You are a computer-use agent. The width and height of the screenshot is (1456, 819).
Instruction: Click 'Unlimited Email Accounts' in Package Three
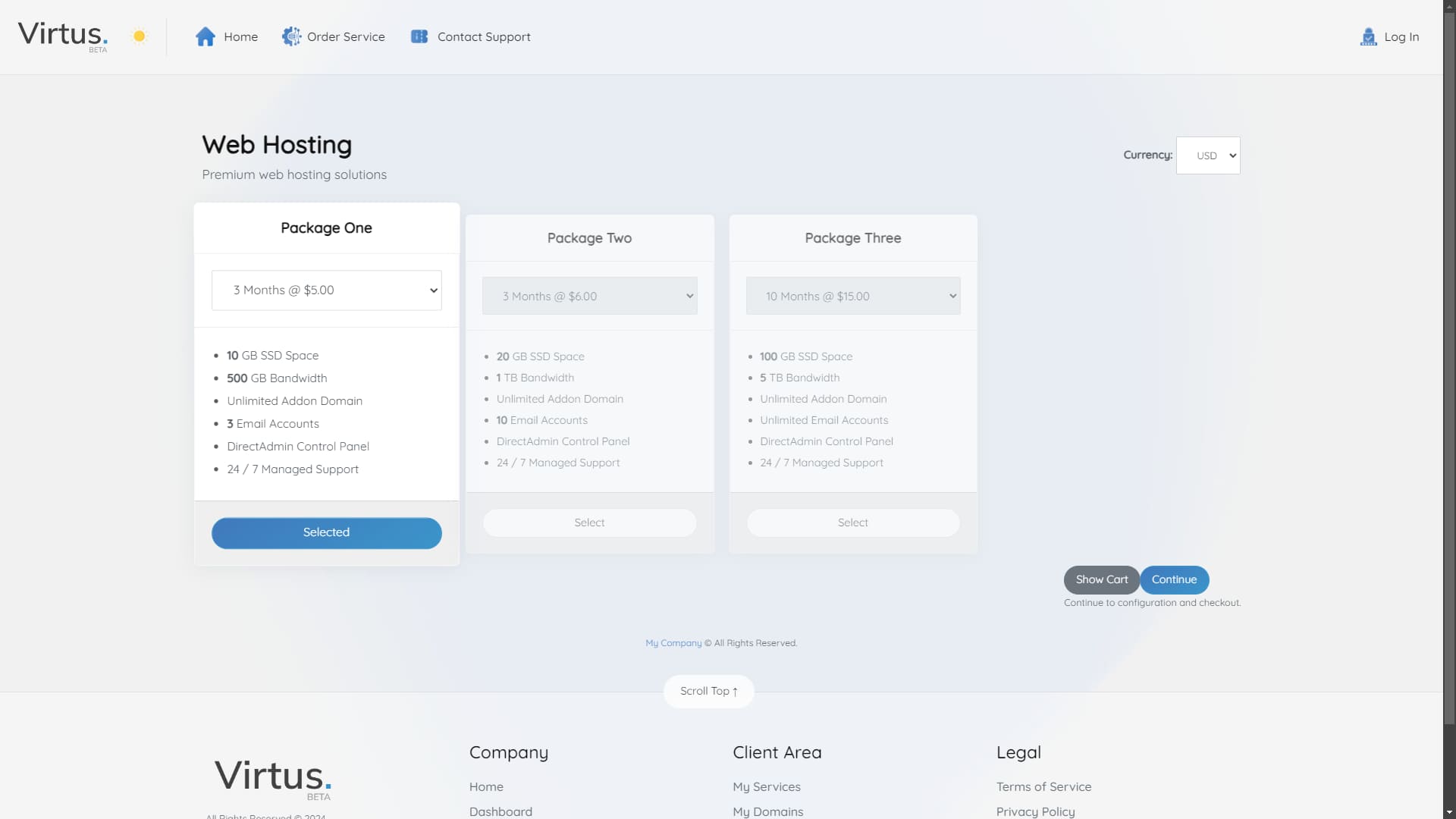[824, 420]
